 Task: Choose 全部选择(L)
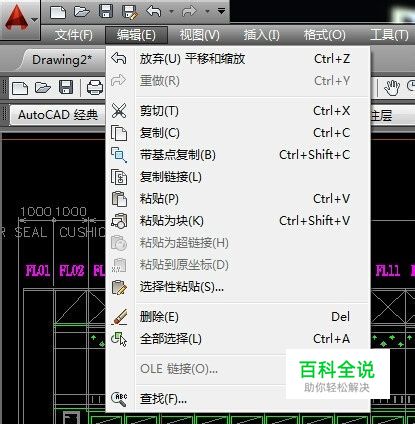pyautogui.click(x=237, y=339)
